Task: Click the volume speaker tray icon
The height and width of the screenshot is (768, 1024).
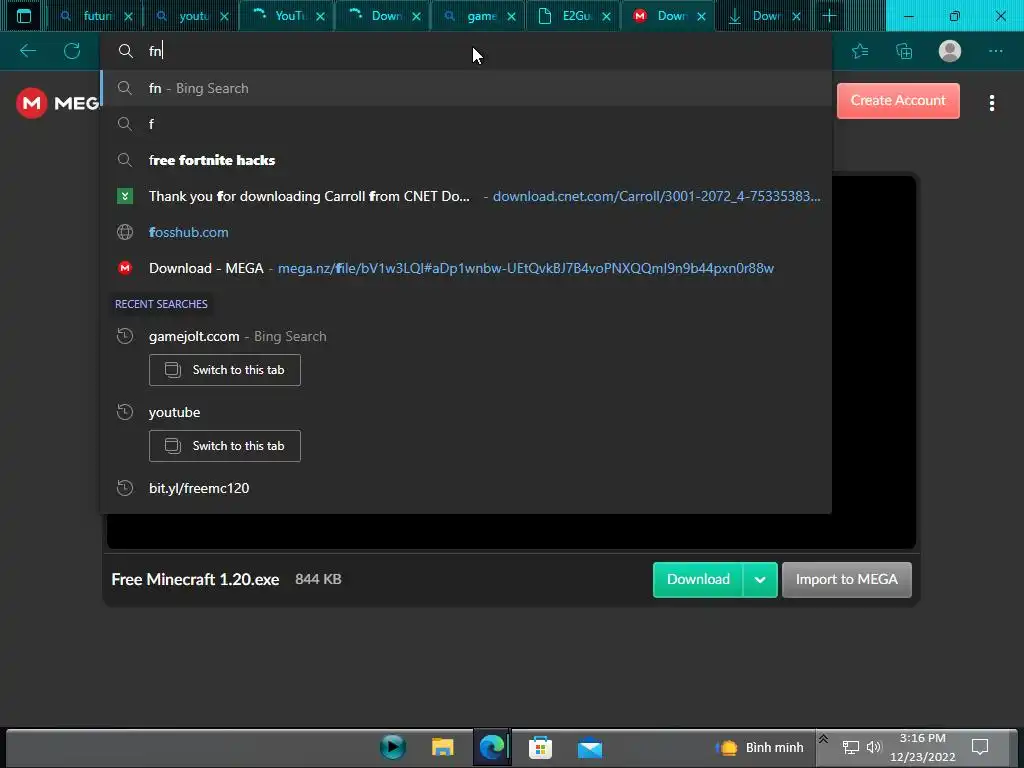Action: (874, 747)
